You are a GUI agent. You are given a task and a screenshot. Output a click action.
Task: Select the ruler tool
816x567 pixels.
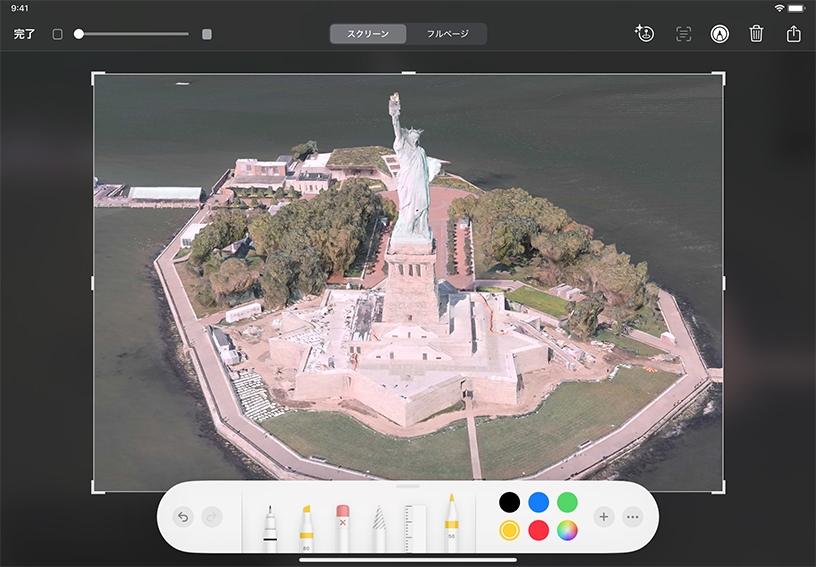pos(415,528)
